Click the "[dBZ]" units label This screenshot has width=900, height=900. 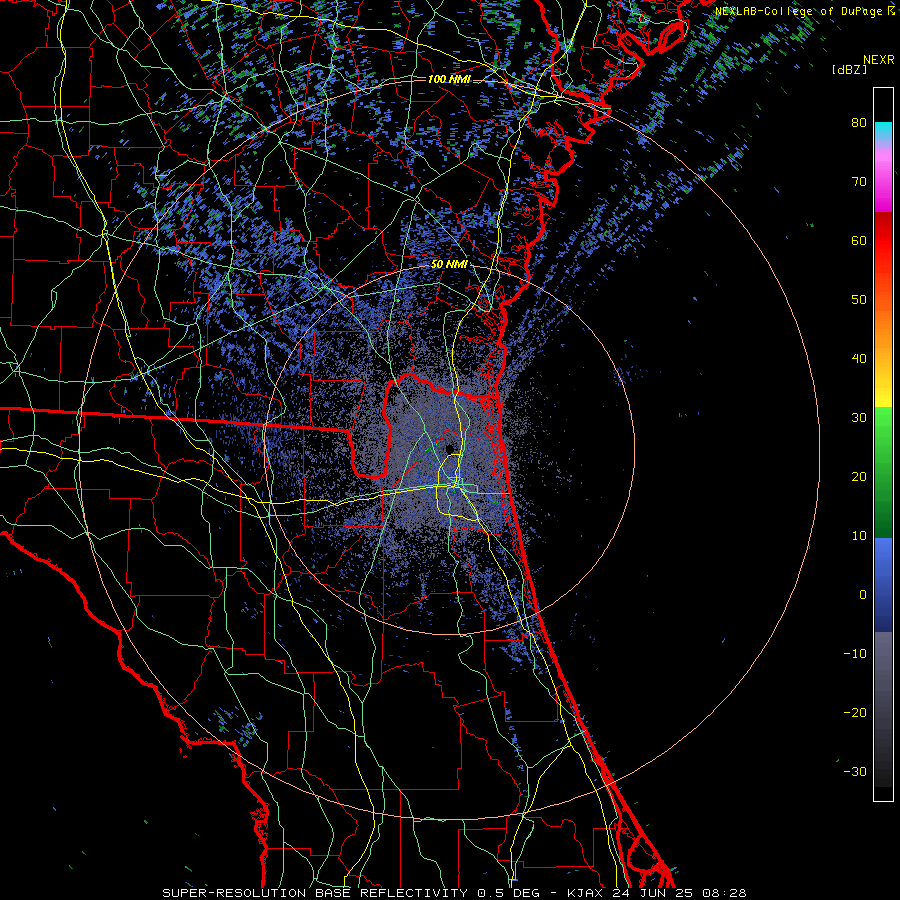pyautogui.click(x=849, y=69)
